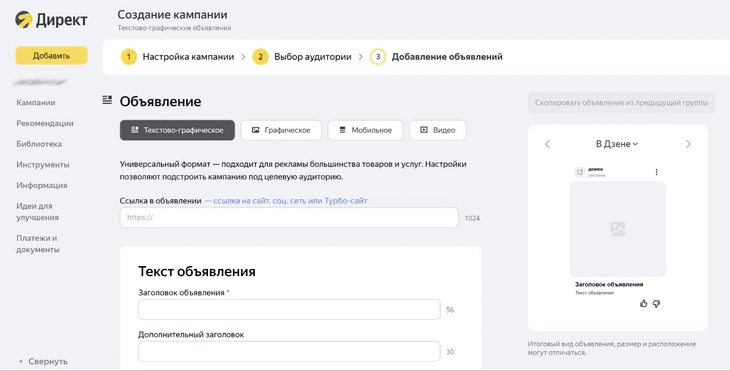Collapse the sidebar with Свернуть
The width and height of the screenshot is (730, 371).
tap(43, 361)
